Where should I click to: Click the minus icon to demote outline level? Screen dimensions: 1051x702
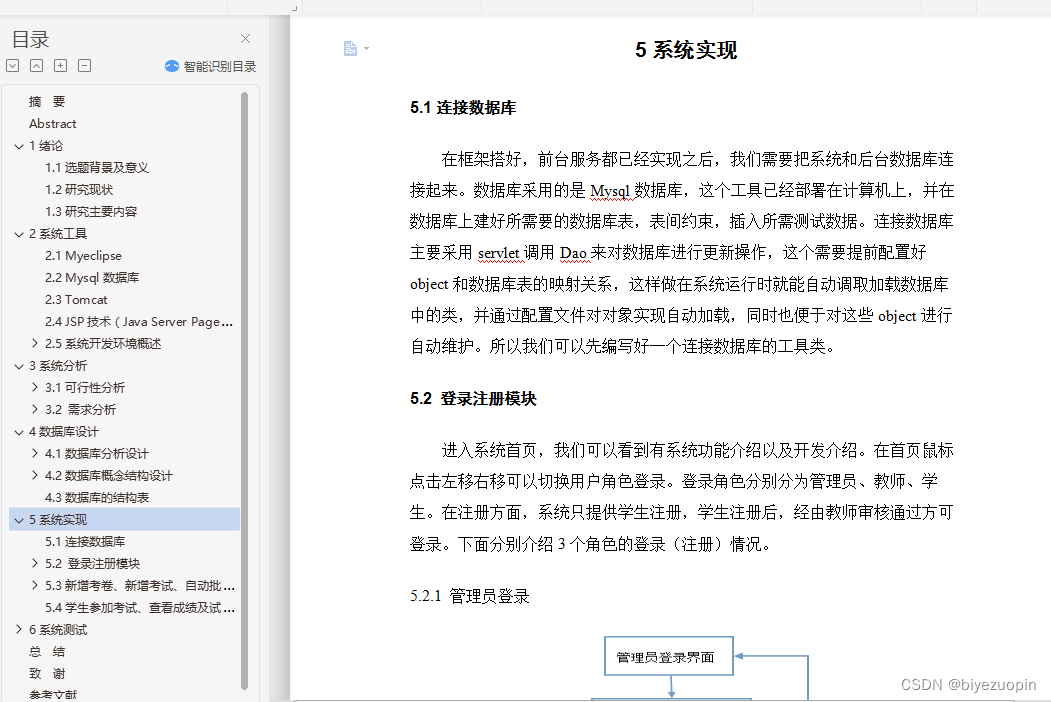pos(84,65)
